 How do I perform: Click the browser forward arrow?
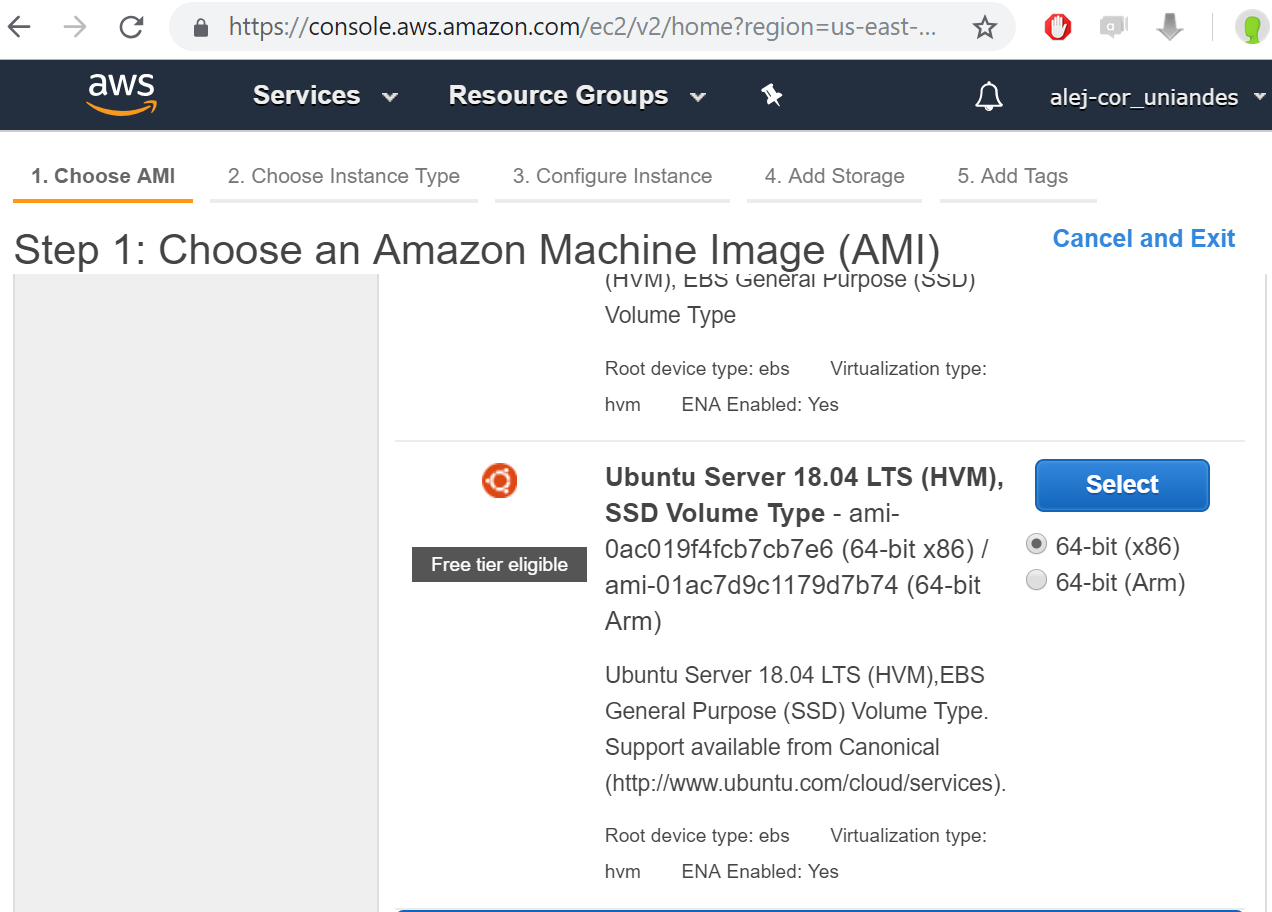point(75,27)
